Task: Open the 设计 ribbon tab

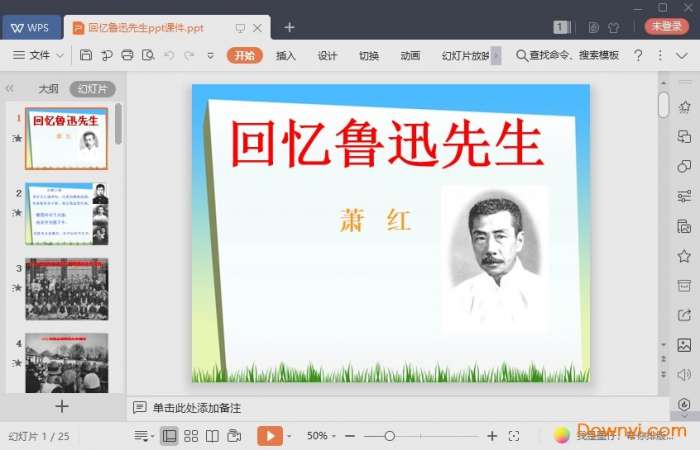Action: 327,56
